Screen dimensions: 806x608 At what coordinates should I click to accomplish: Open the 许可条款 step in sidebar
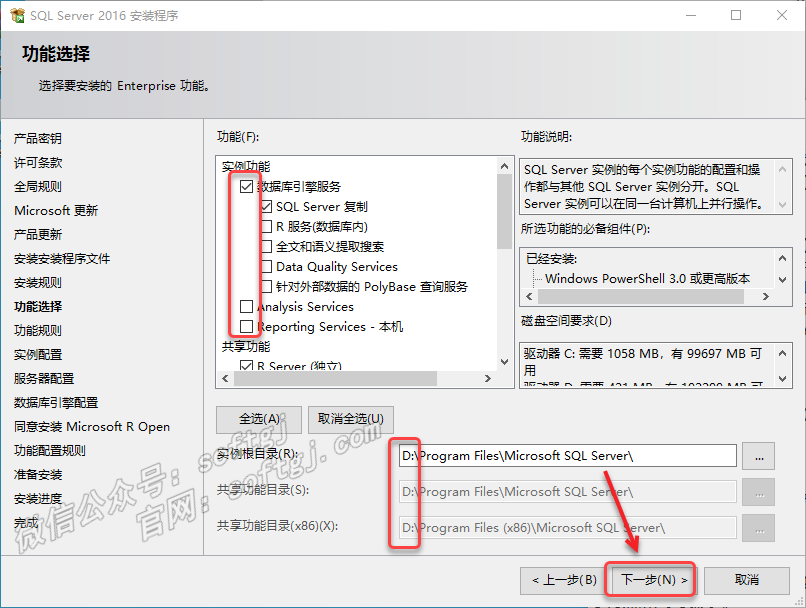[38, 162]
